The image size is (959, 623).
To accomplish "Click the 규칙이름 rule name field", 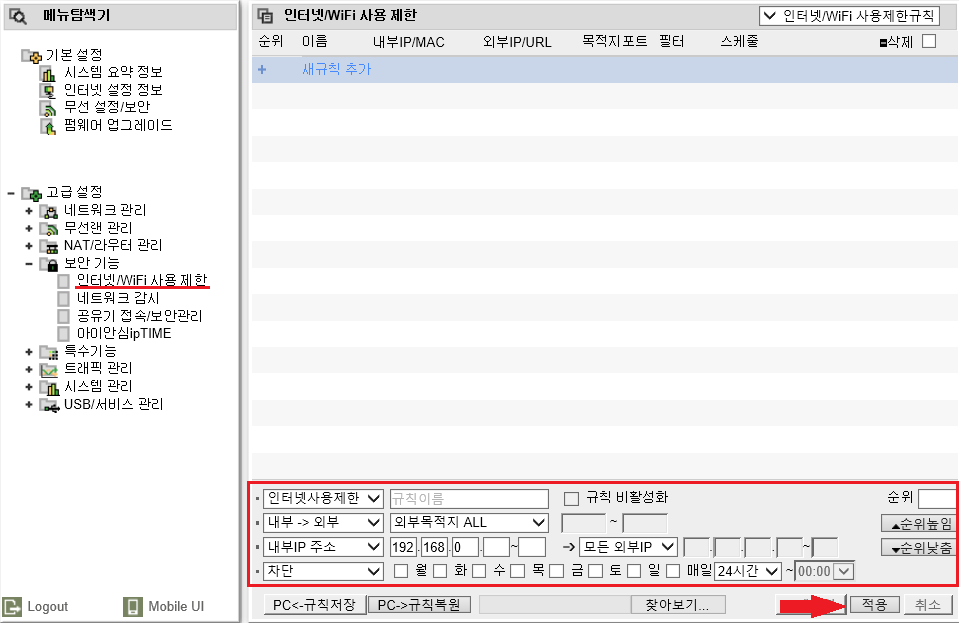I will tap(469, 499).
